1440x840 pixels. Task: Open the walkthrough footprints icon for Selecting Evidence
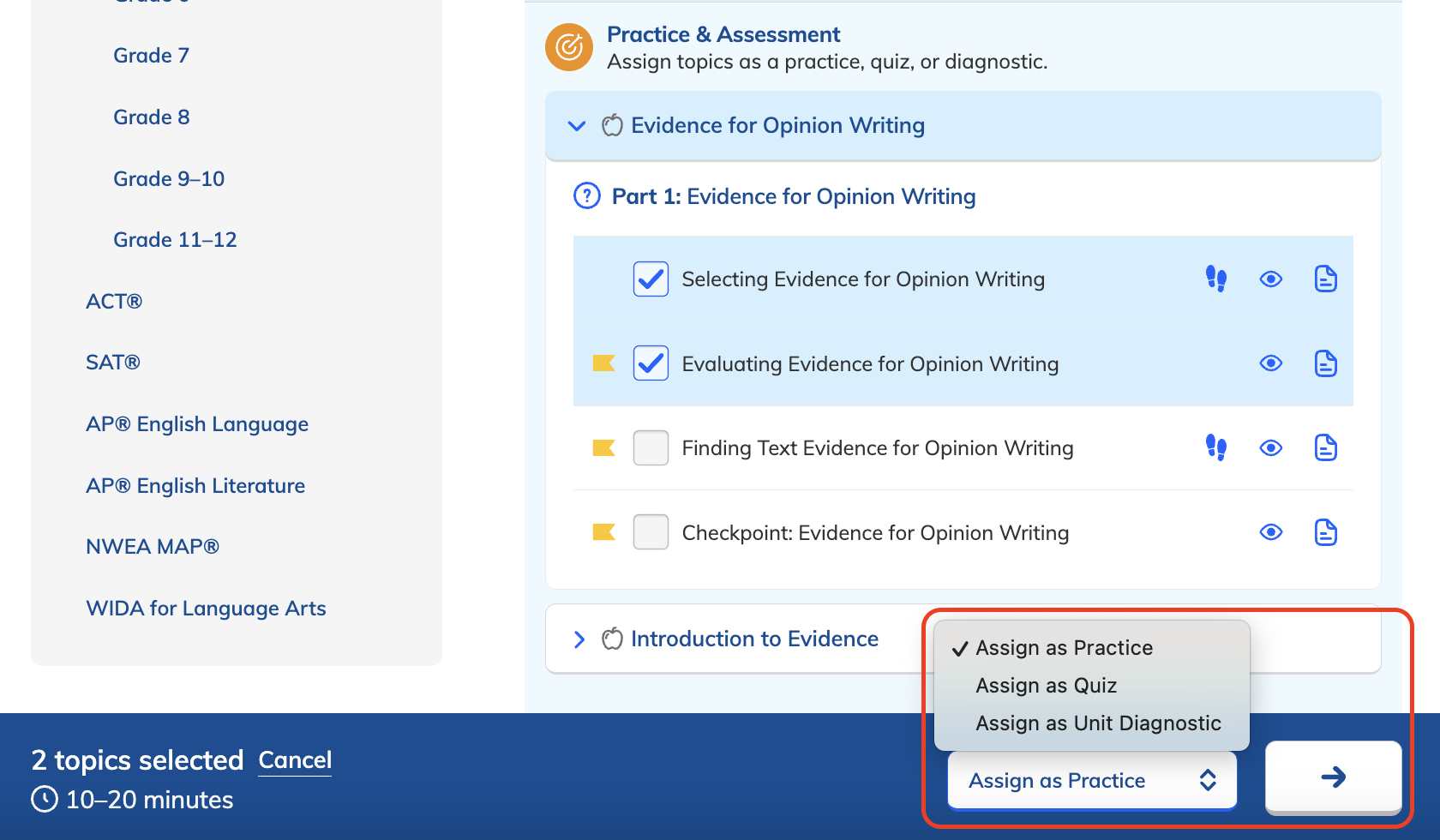coord(1216,279)
